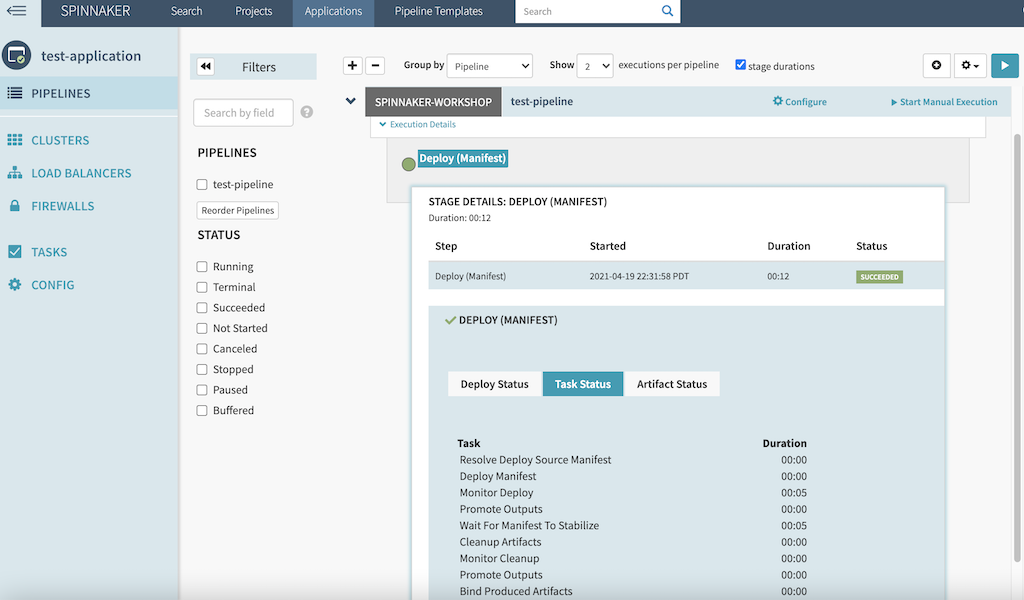Click the search magnifier icon
Viewport: 1024px width, 600px height.
(x=667, y=11)
